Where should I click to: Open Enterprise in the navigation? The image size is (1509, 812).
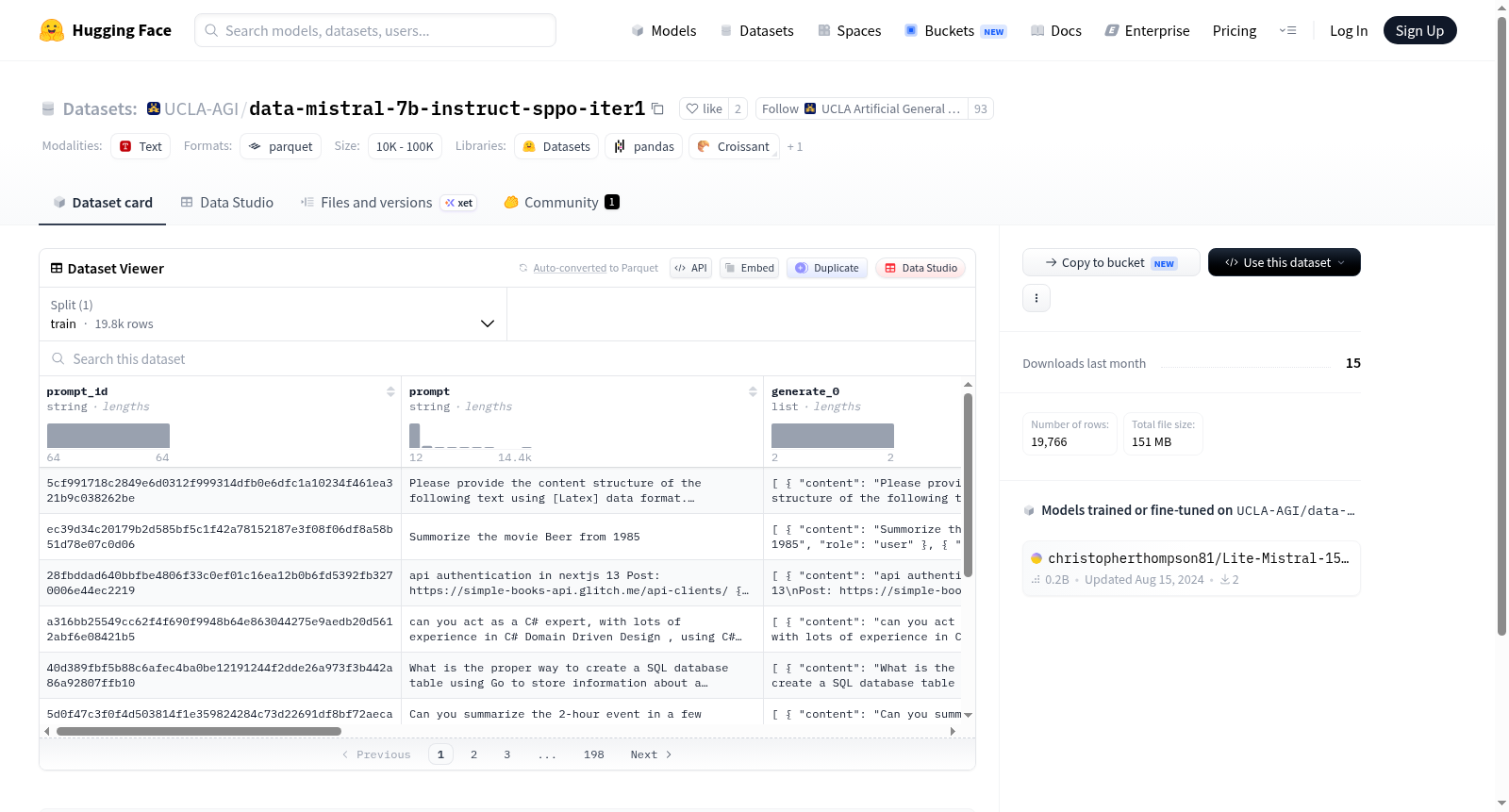click(1147, 30)
